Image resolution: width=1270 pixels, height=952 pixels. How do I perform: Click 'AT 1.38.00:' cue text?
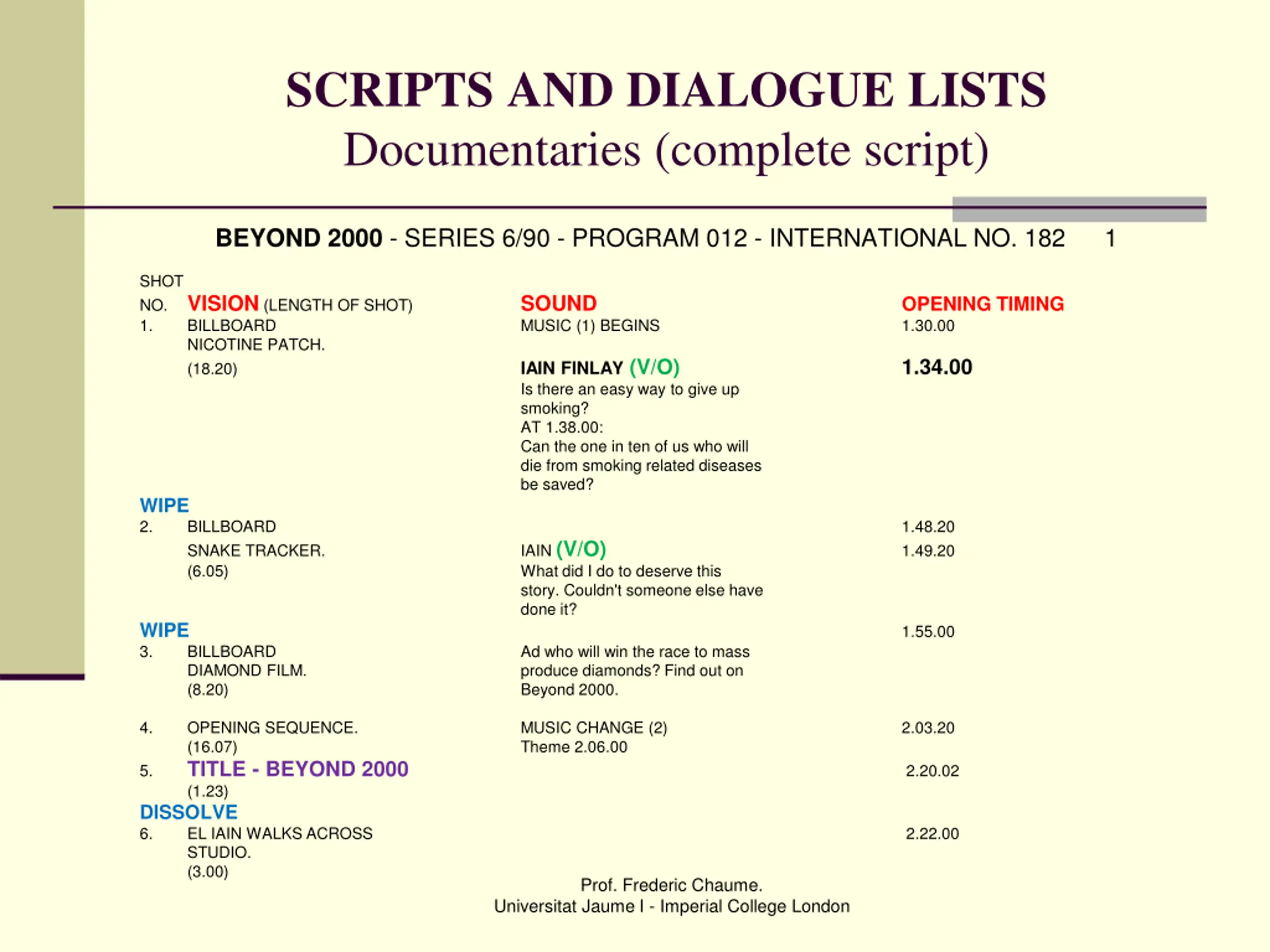562,427
